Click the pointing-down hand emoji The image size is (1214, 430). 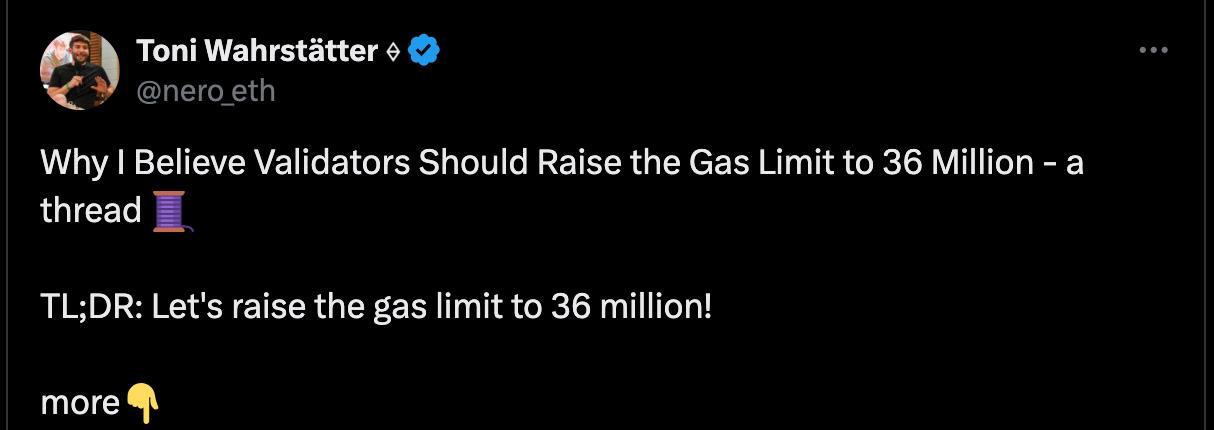142,403
